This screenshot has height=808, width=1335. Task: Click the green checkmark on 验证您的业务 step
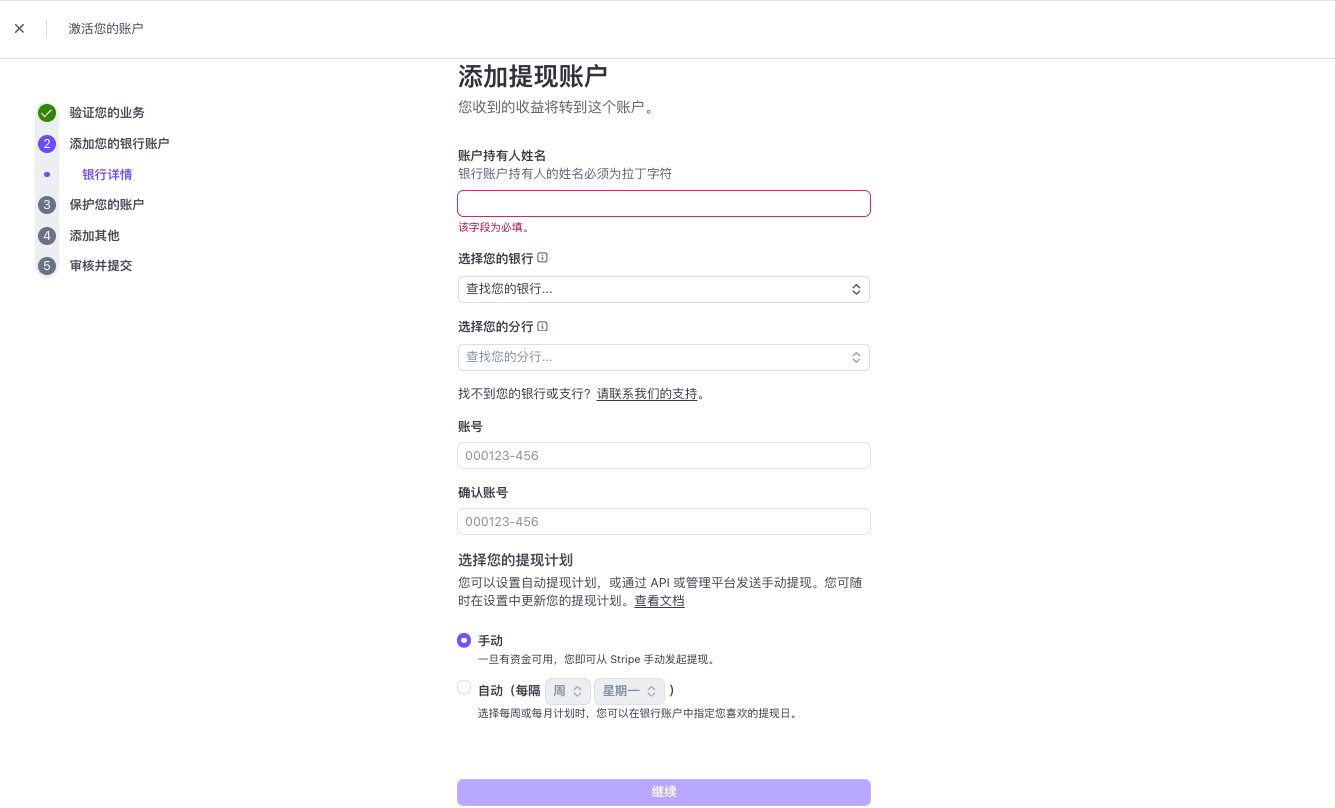(47, 113)
